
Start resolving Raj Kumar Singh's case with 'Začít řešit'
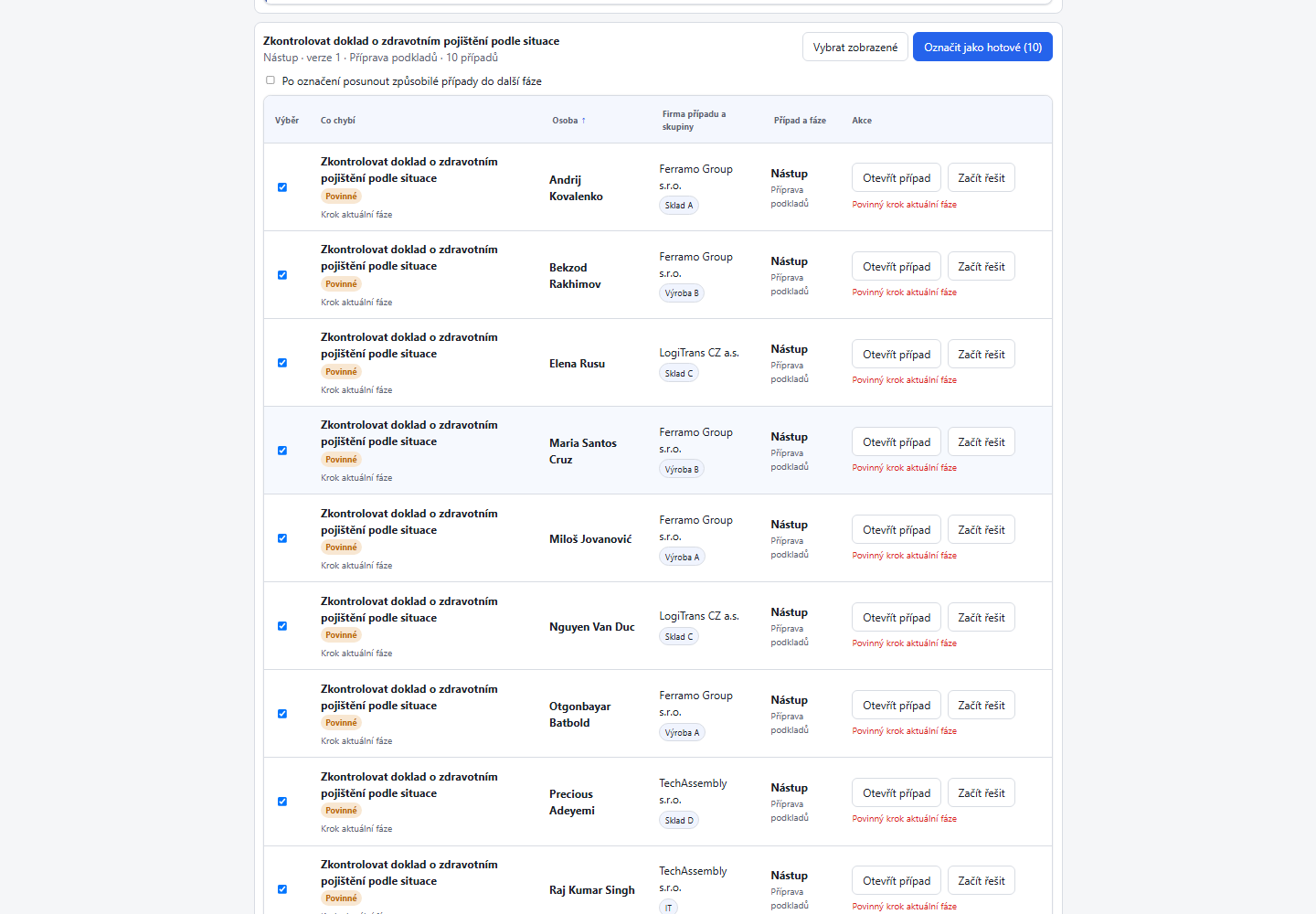[x=982, y=880]
